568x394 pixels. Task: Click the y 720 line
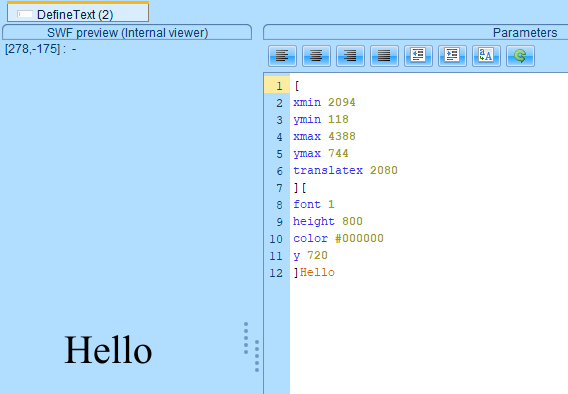click(310, 255)
